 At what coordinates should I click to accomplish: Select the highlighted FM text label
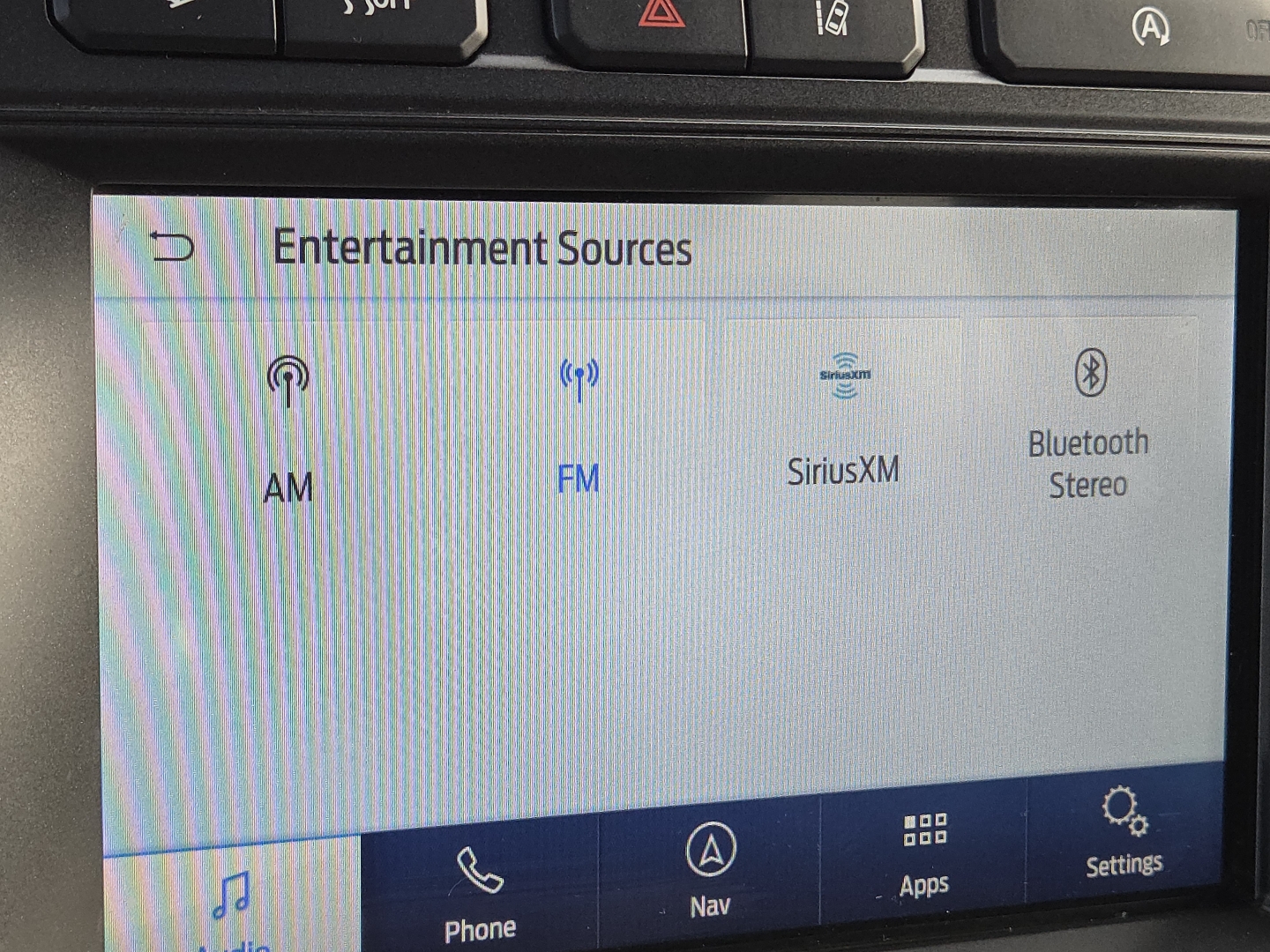pos(579,480)
